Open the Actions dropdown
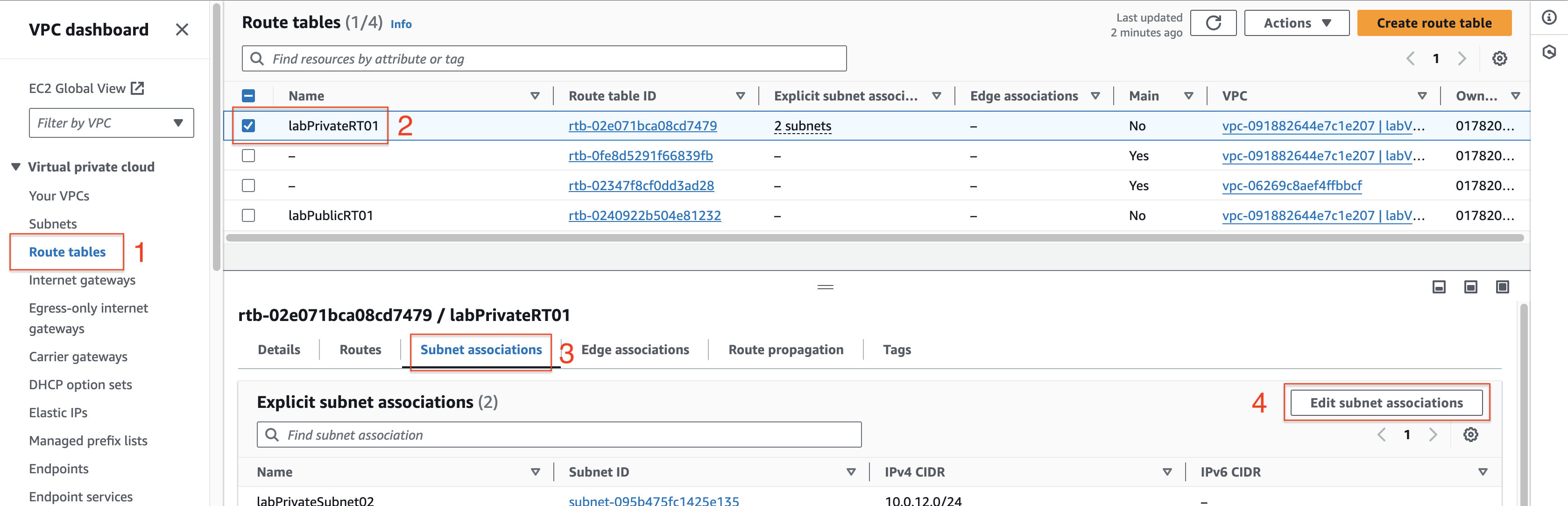The width and height of the screenshot is (1568, 506). [1297, 23]
